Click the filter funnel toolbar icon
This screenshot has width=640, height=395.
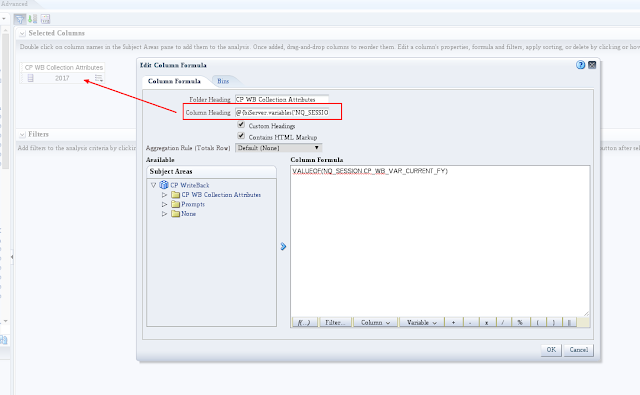(x=20, y=19)
